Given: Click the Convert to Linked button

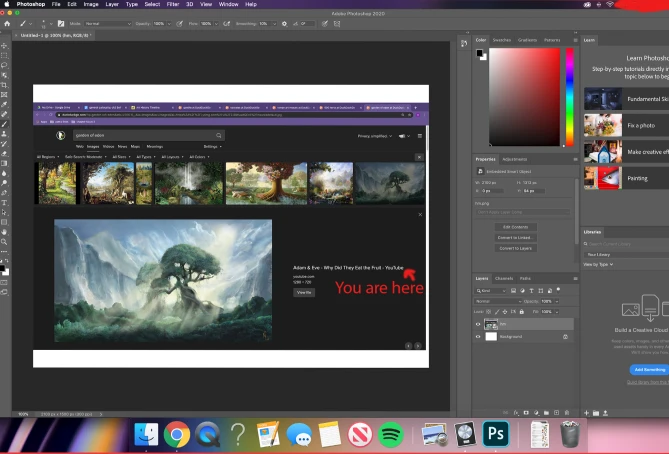Looking at the screenshot, I should pos(515,238).
